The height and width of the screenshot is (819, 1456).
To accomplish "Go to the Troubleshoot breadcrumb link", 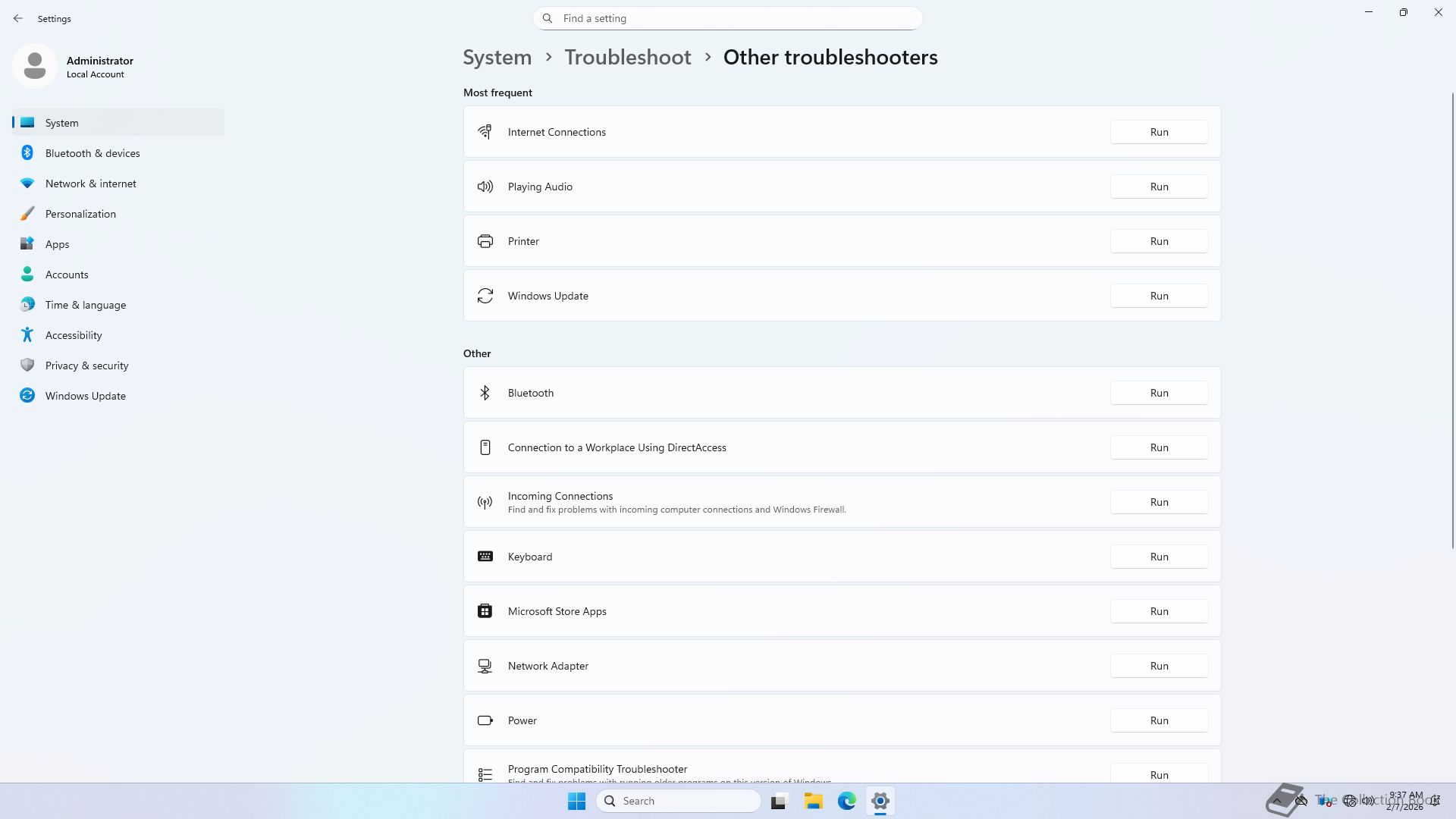I will [627, 58].
